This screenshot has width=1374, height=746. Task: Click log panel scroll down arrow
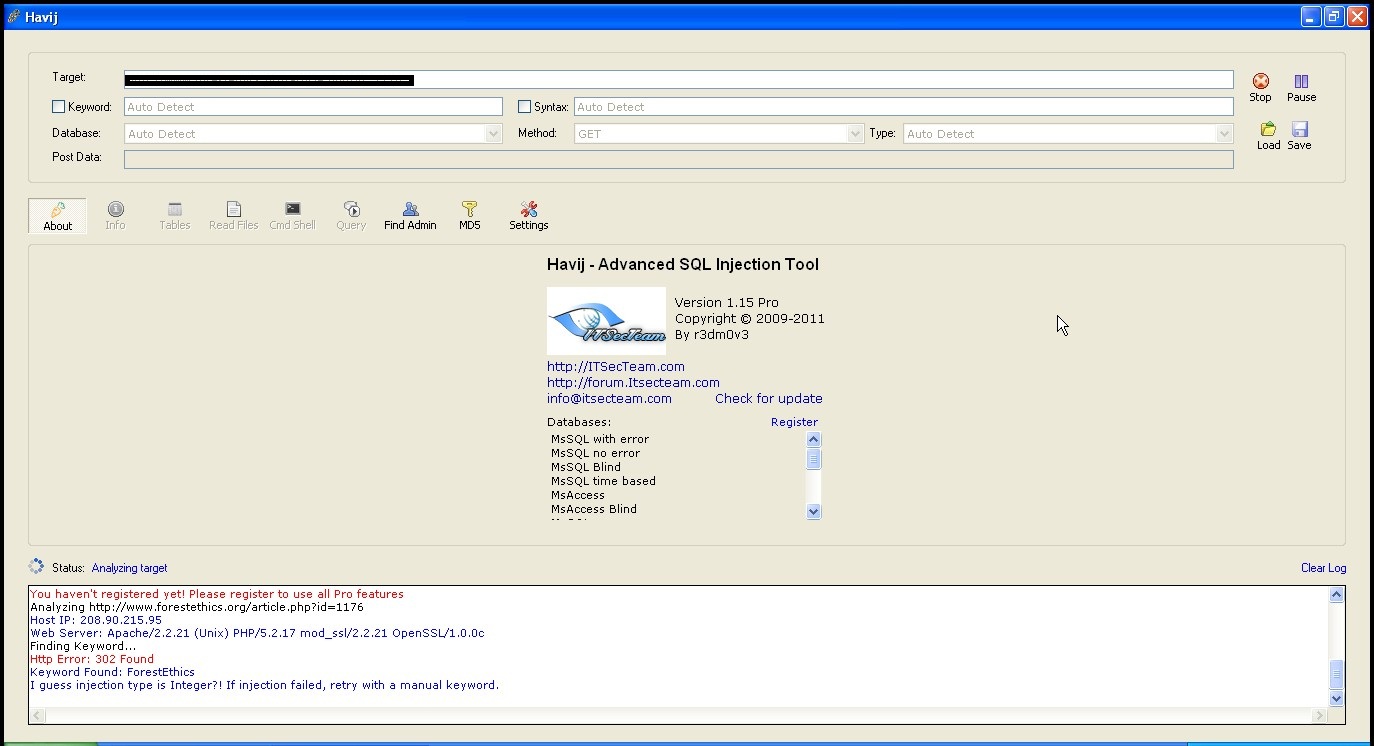(1336, 699)
